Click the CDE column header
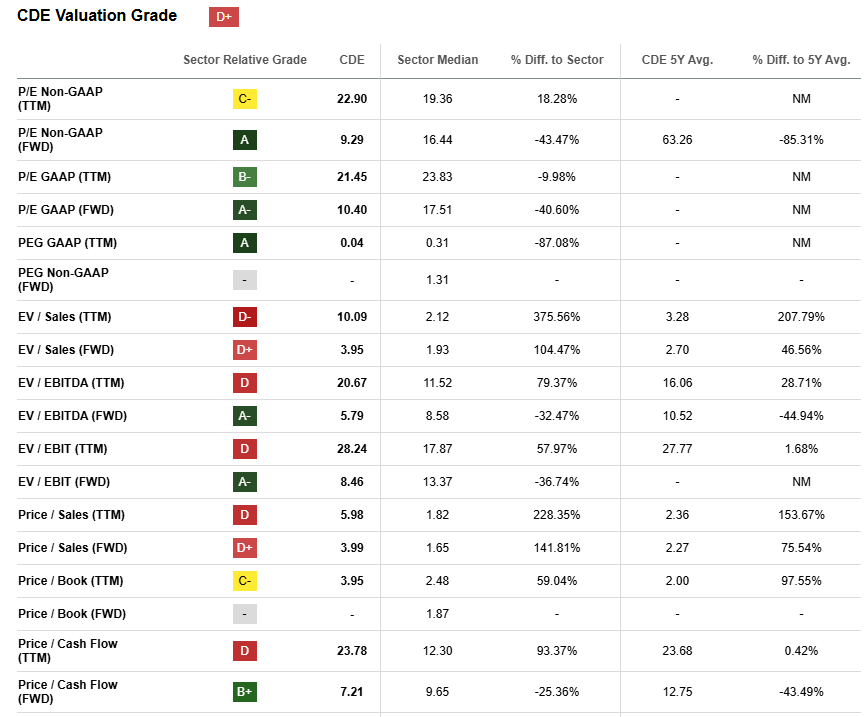The height and width of the screenshot is (717, 865). point(352,60)
